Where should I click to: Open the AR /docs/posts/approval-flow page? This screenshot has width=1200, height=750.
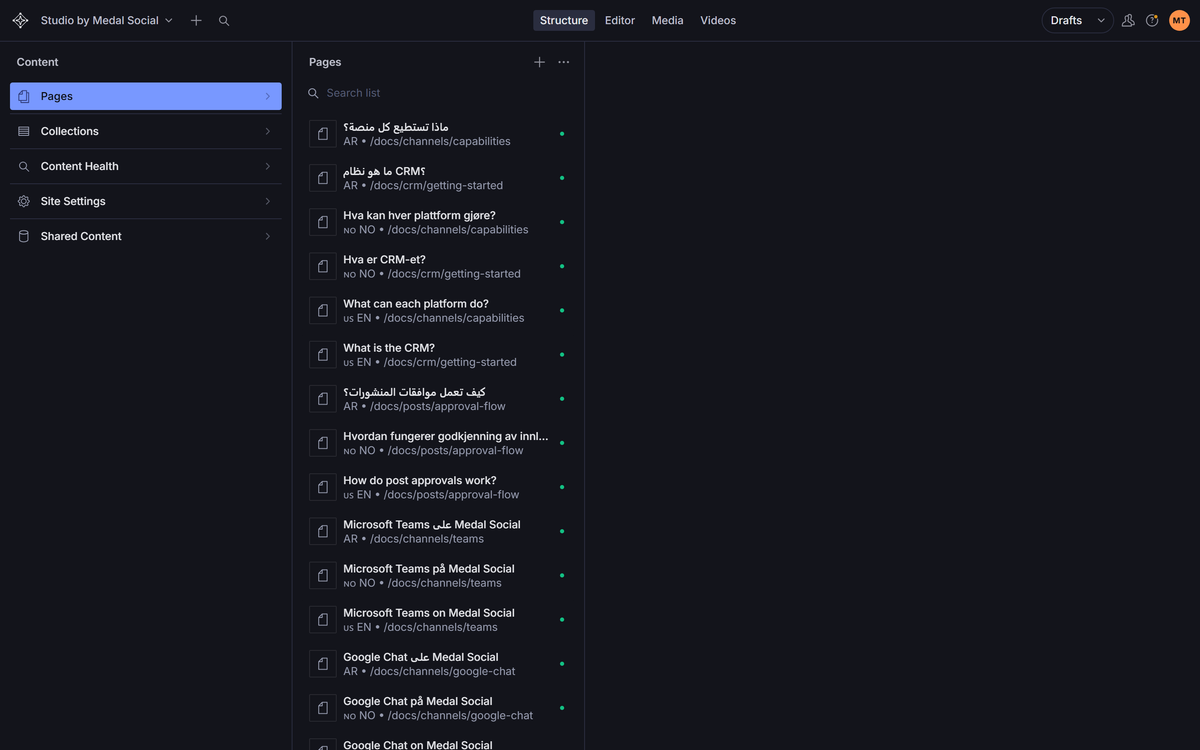(x=438, y=399)
